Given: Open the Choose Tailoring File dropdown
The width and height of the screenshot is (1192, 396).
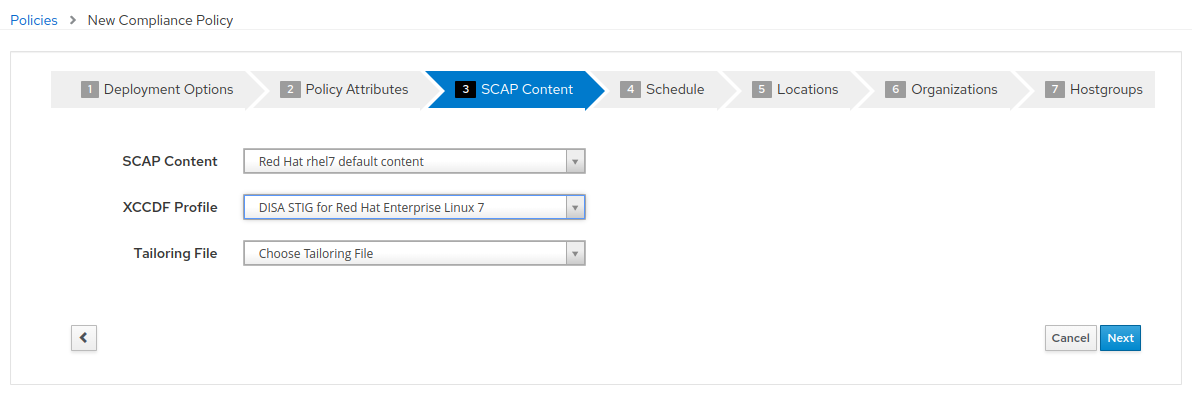Looking at the screenshot, I should point(414,253).
